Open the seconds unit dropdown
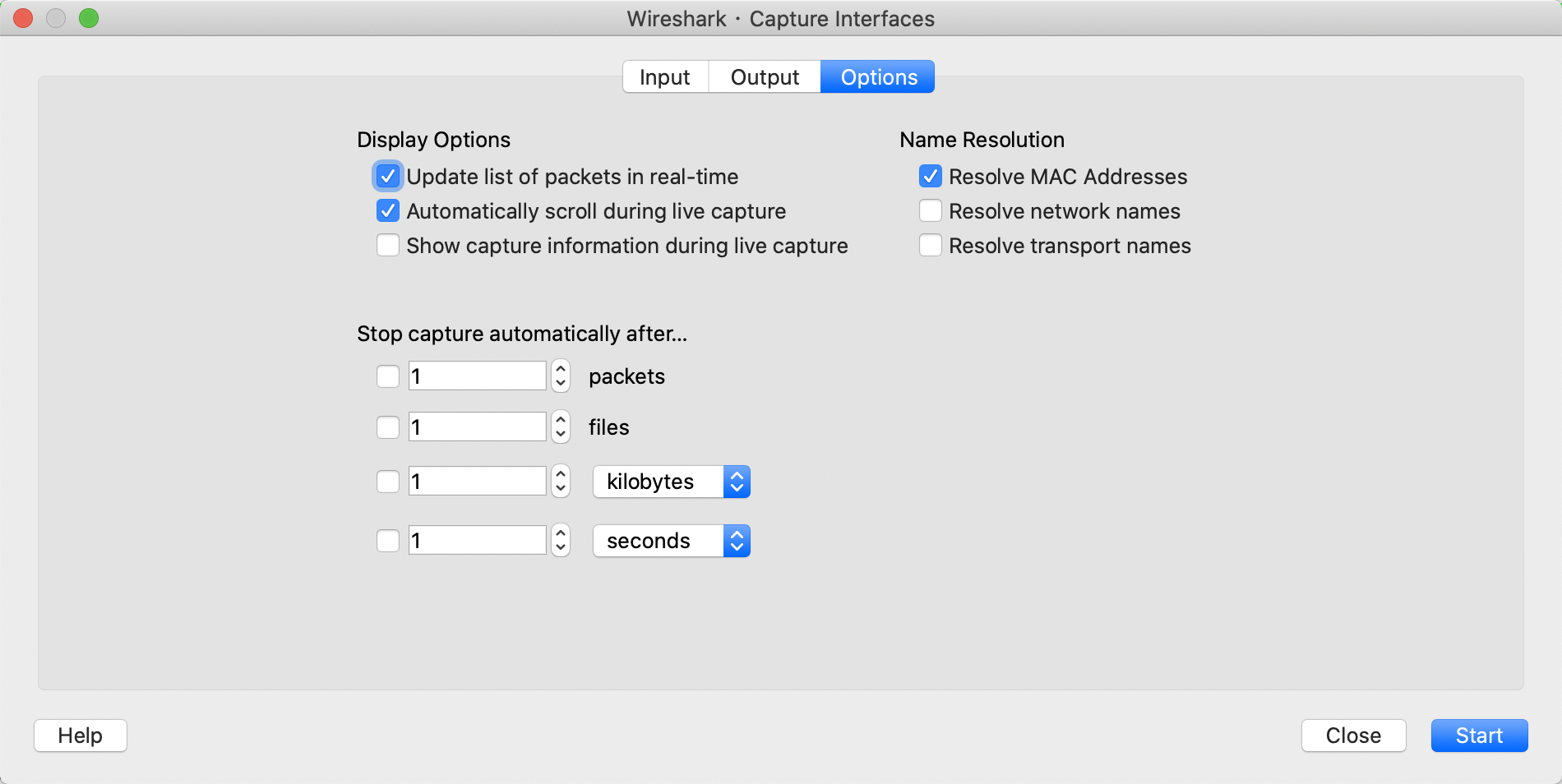 point(671,541)
